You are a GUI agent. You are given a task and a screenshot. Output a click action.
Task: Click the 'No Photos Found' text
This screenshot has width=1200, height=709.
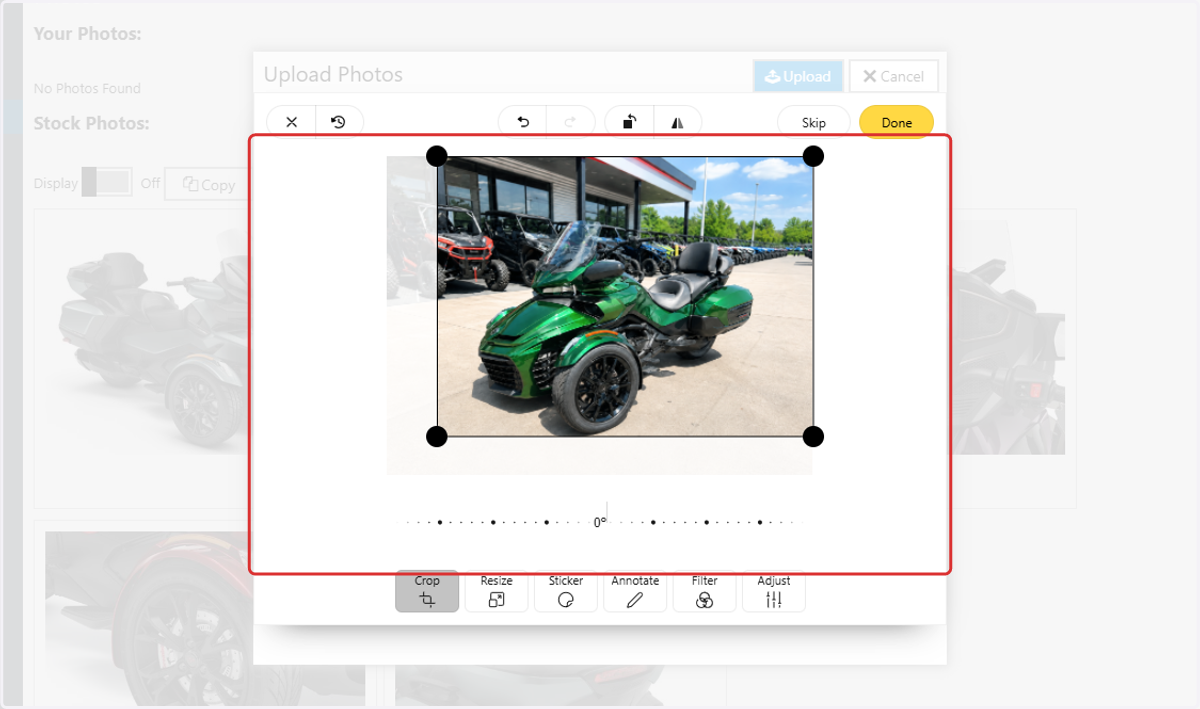[x=87, y=88]
